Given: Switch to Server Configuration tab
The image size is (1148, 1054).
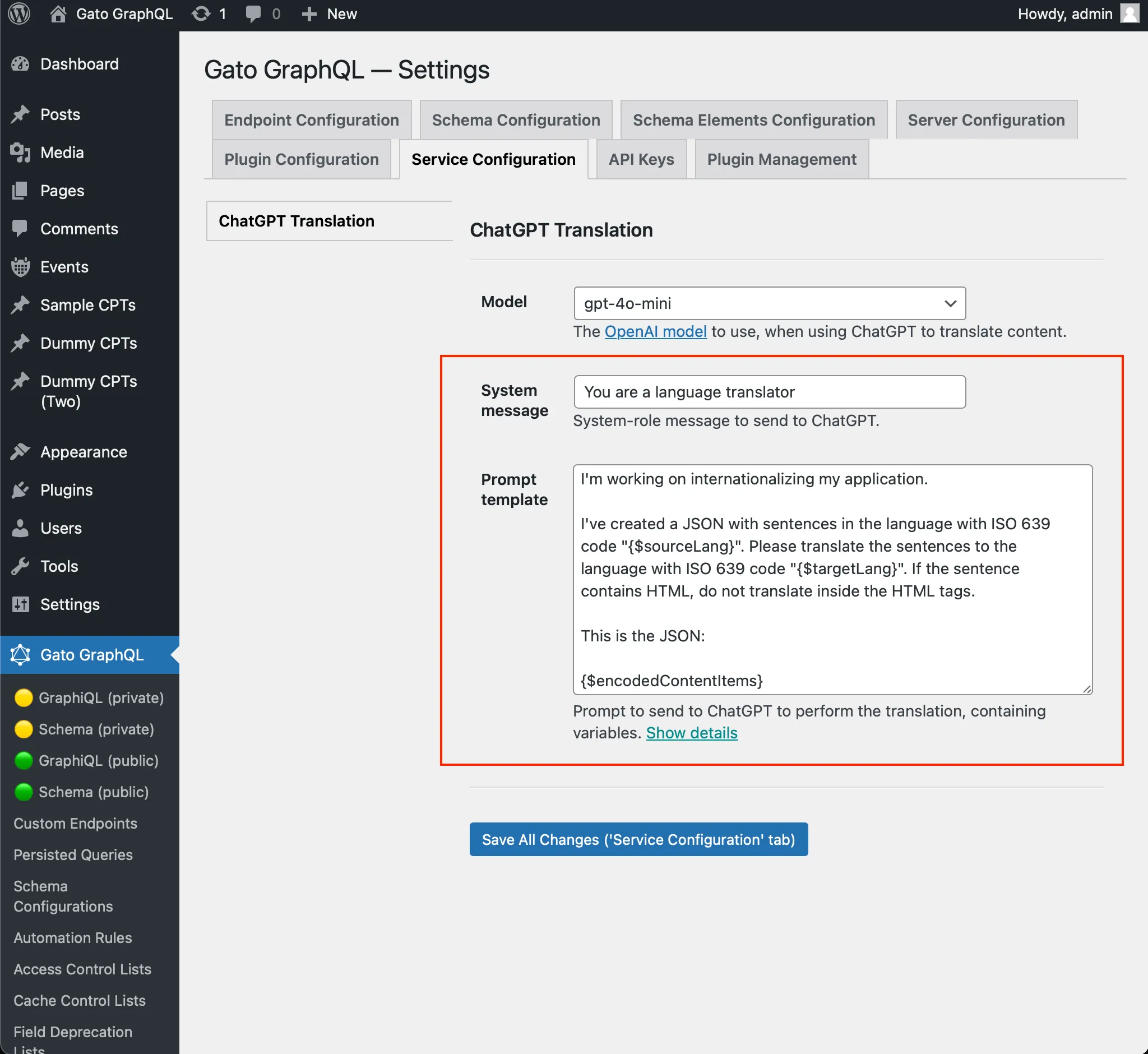Looking at the screenshot, I should tap(986, 120).
